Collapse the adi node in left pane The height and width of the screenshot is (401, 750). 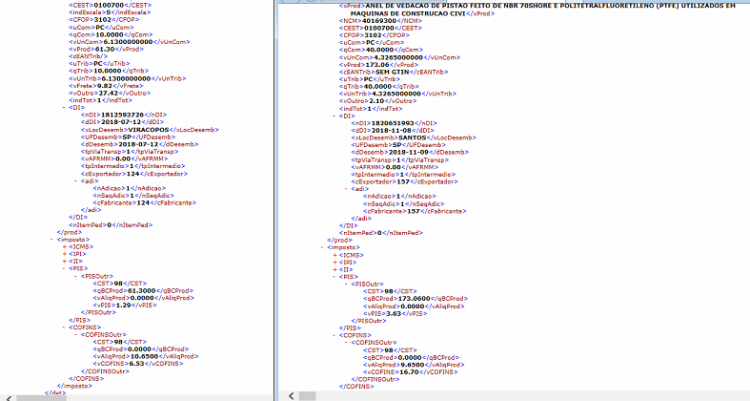[76, 181]
